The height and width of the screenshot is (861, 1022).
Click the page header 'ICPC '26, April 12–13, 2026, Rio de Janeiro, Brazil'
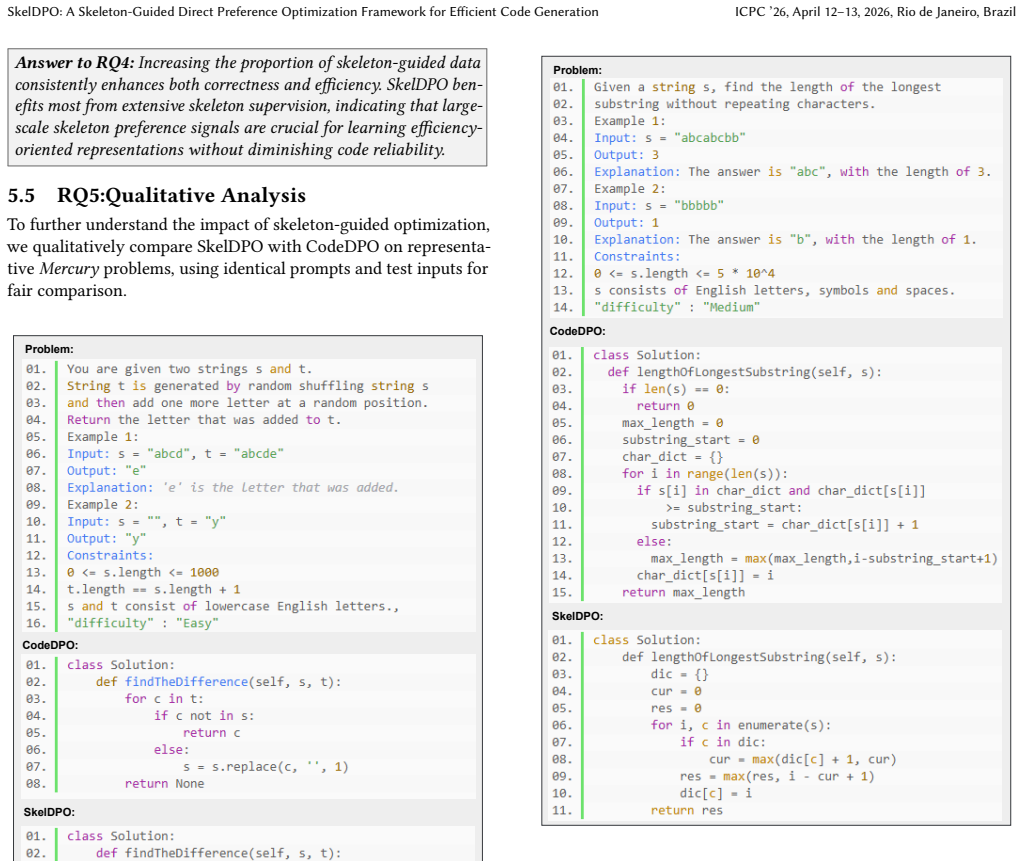[x=875, y=12]
